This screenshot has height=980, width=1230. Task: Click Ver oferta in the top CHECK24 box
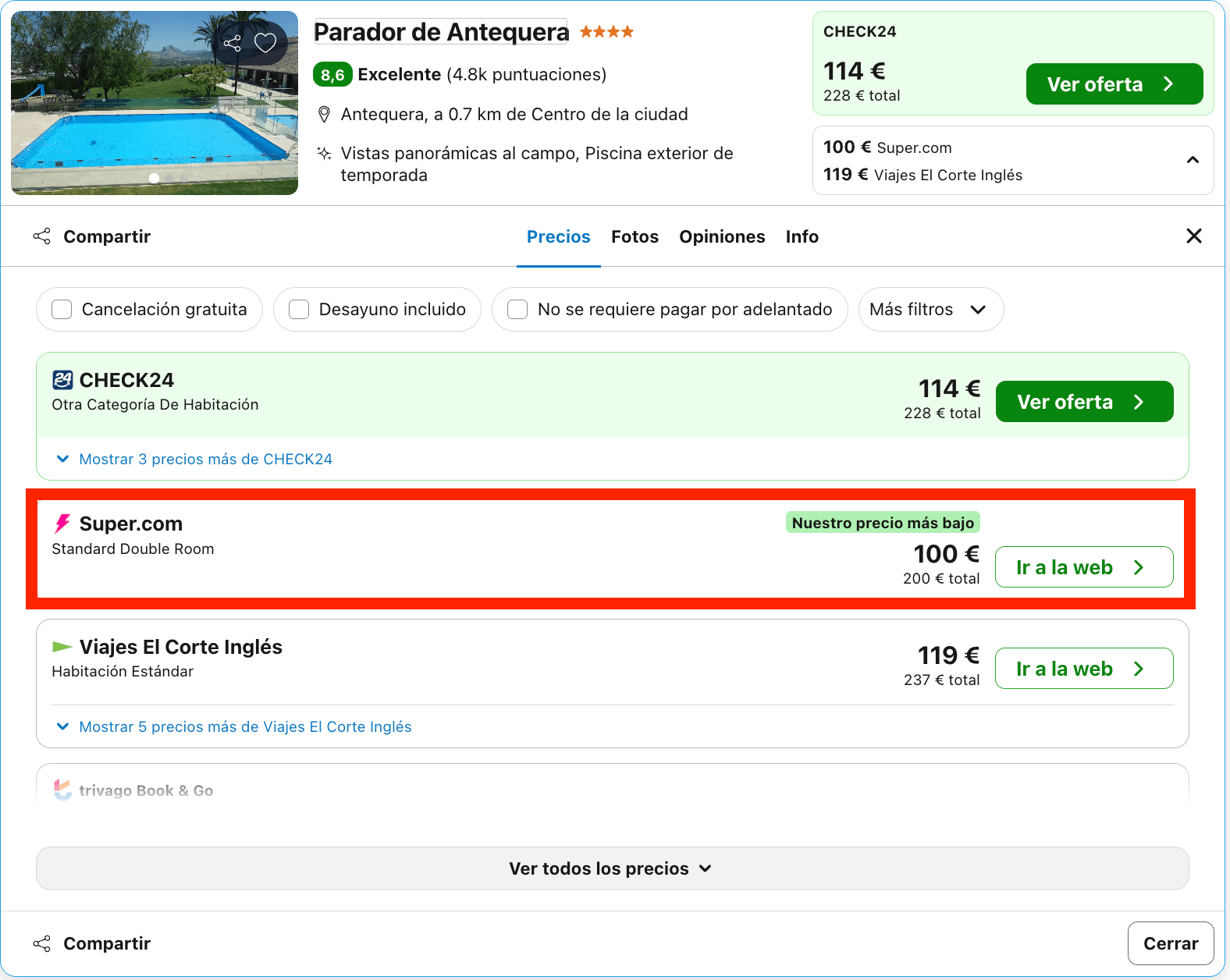pyautogui.click(x=1114, y=83)
